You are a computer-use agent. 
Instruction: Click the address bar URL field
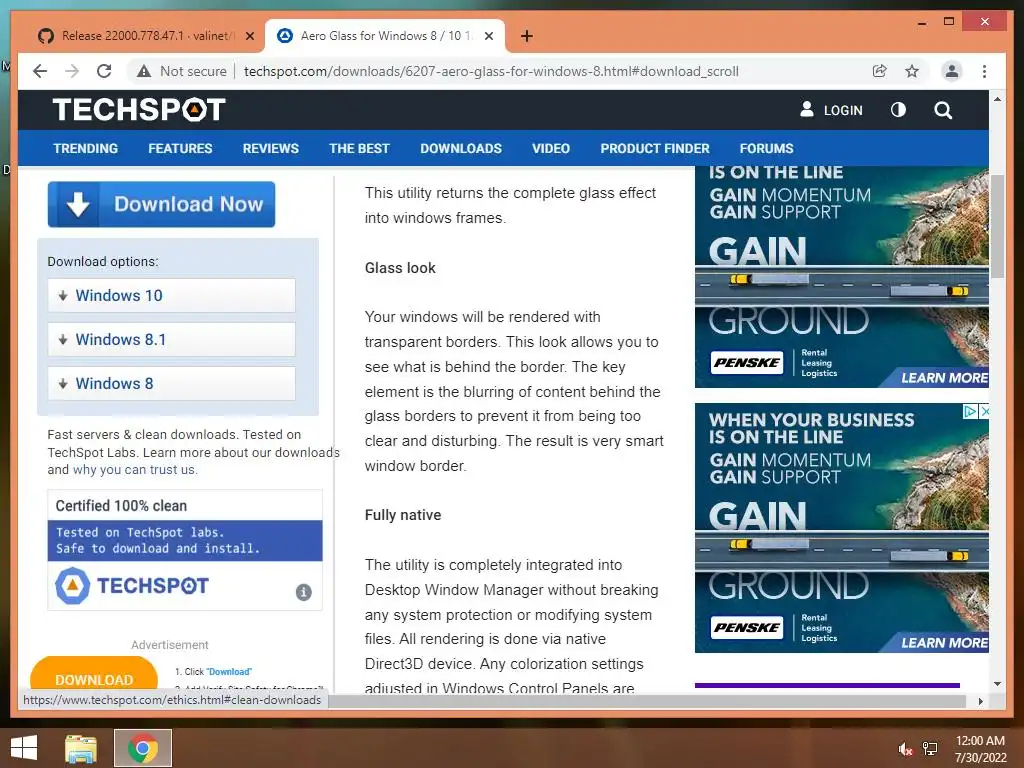click(491, 71)
